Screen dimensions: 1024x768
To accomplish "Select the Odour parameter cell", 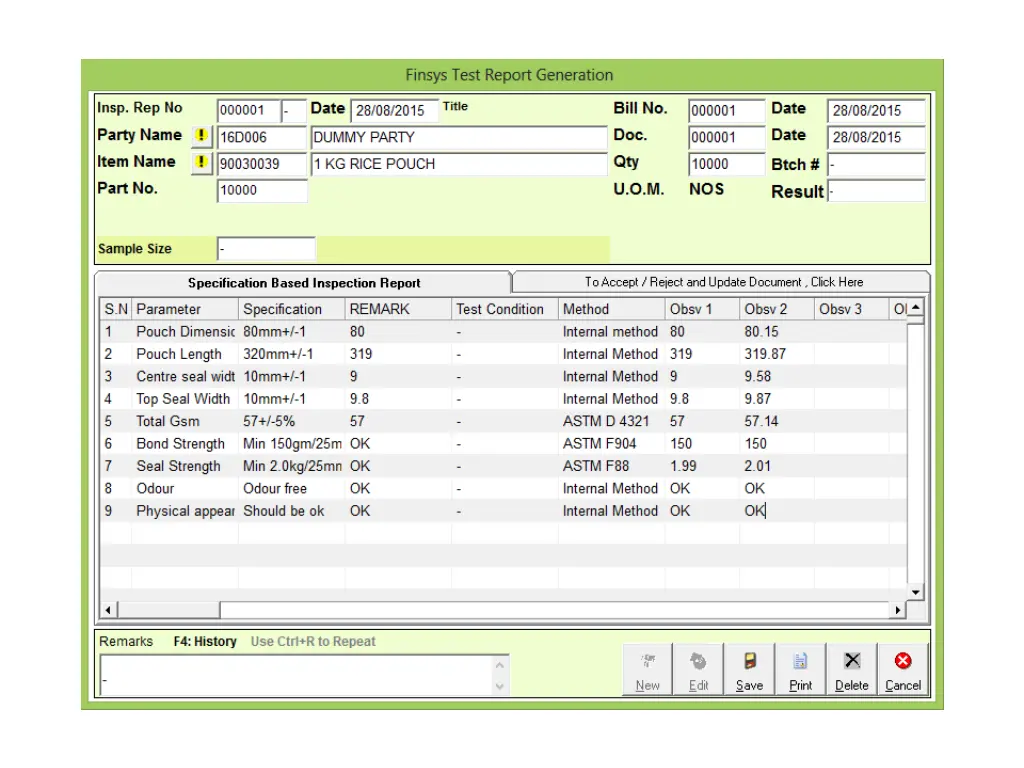I will 185,488.
